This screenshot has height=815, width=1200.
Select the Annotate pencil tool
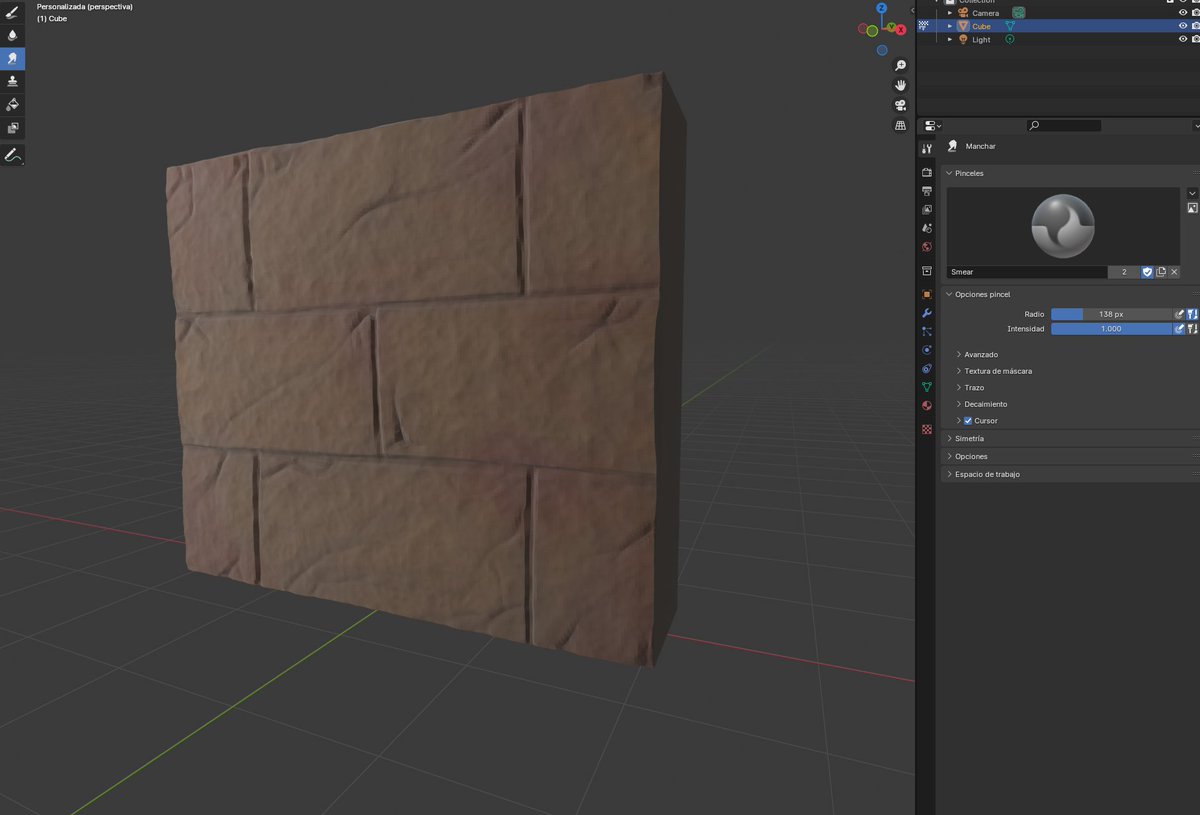13,155
